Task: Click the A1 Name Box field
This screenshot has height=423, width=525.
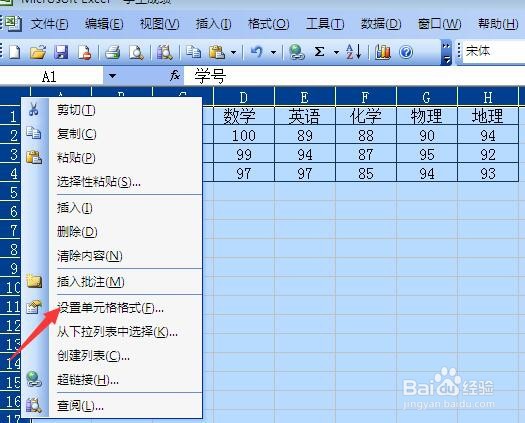Action: [x=51, y=76]
